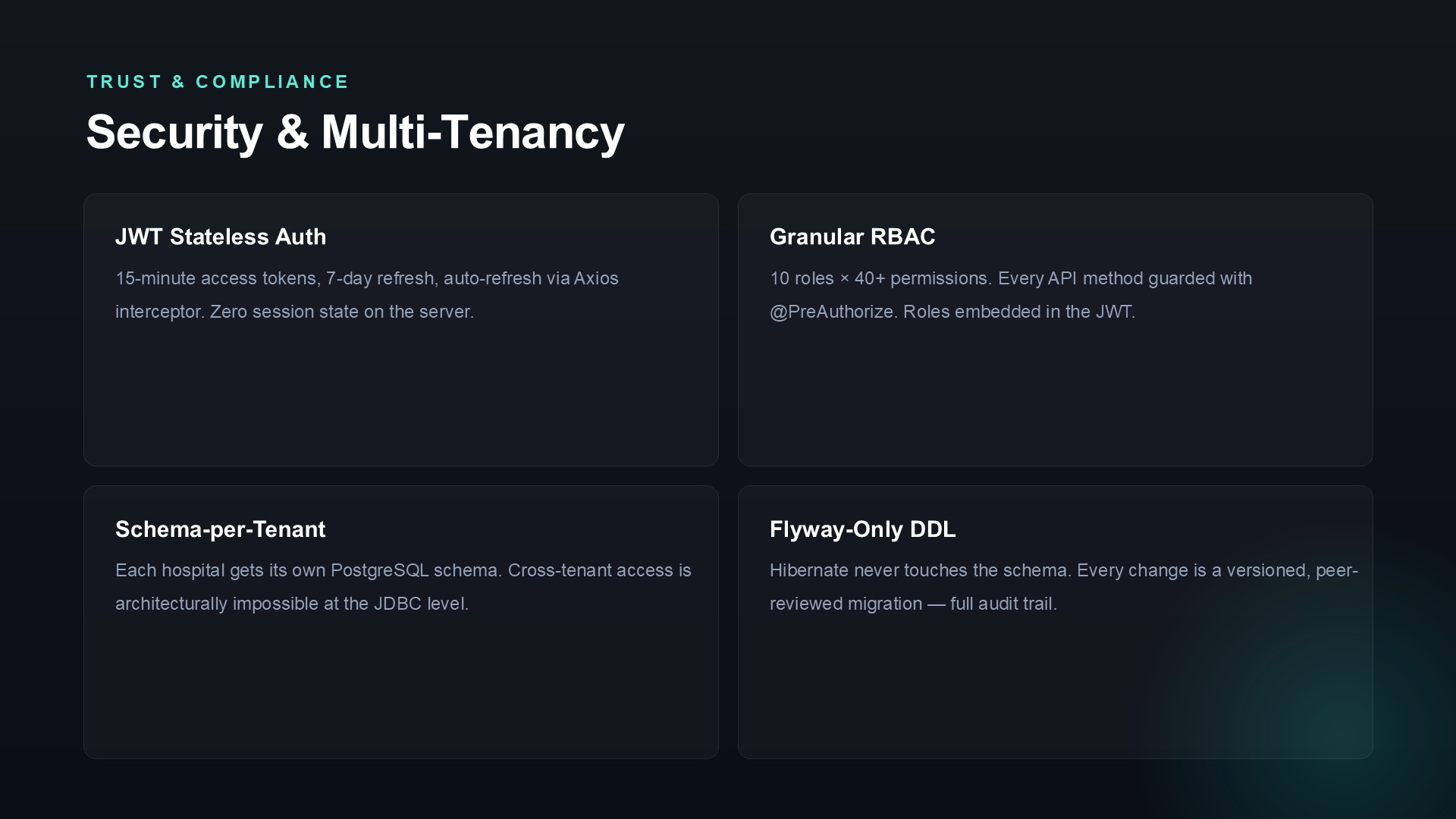Image resolution: width=1456 pixels, height=819 pixels.
Task: Click the Flyway-Only DDL heading
Action: [862, 529]
